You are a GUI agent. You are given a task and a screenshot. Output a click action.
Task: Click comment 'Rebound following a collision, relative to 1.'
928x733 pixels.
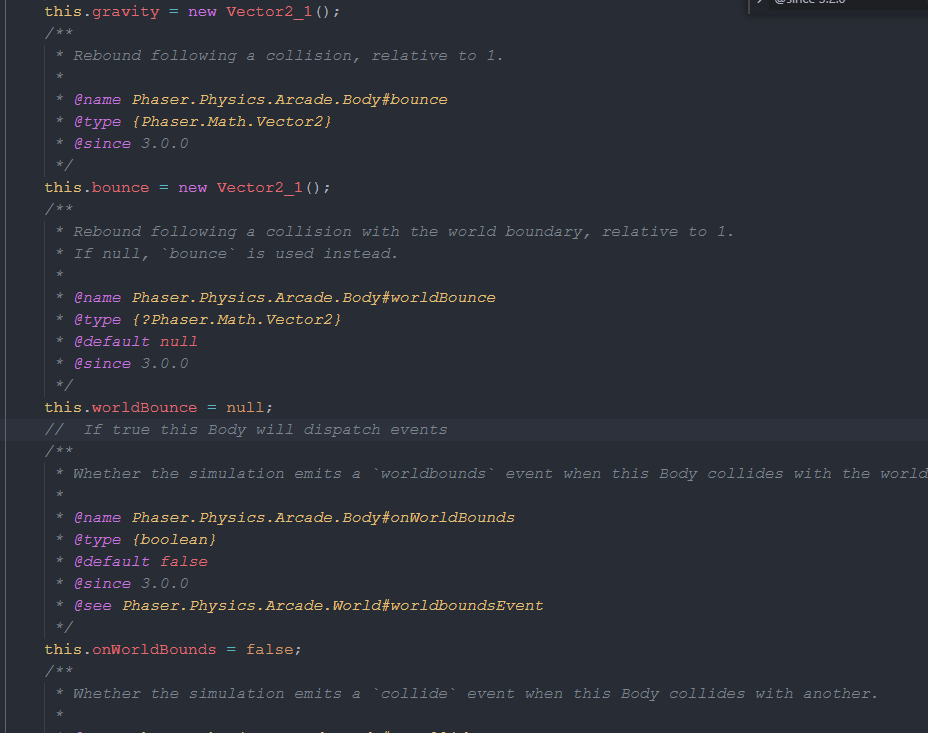tap(288, 56)
